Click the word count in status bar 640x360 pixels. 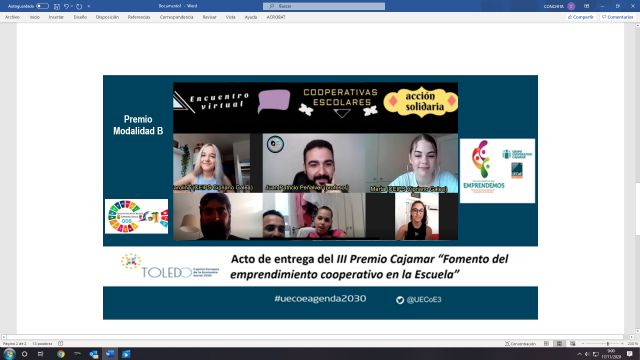click(x=42, y=344)
